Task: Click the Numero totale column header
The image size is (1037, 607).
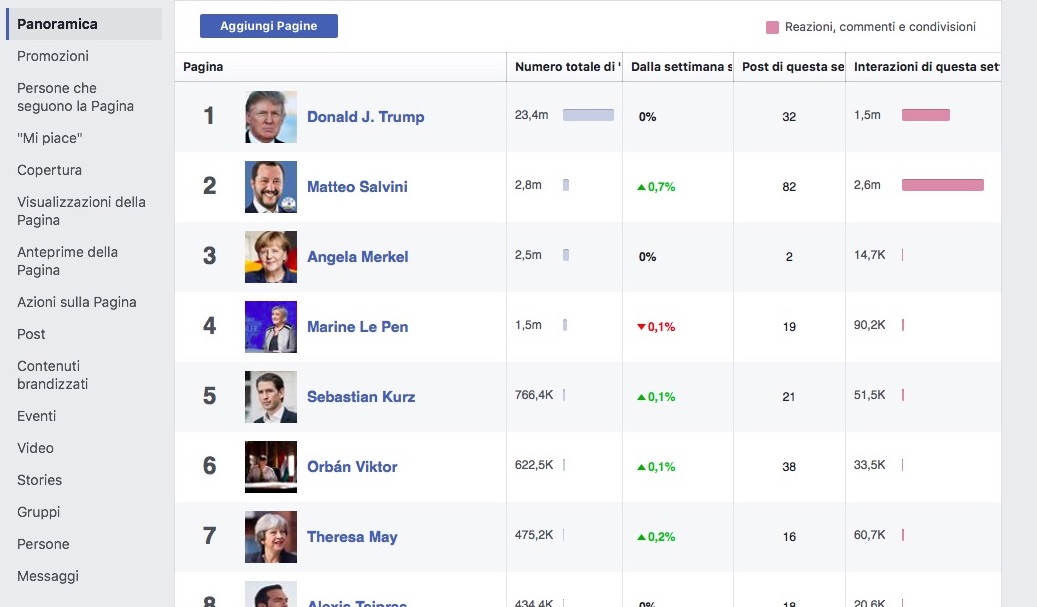Action: point(564,67)
